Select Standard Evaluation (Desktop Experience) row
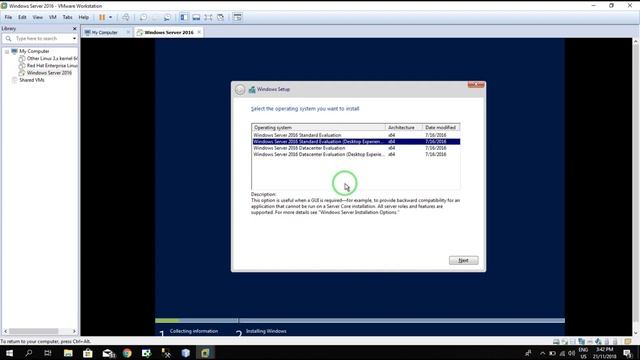This screenshot has width=640, height=360. click(356, 142)
